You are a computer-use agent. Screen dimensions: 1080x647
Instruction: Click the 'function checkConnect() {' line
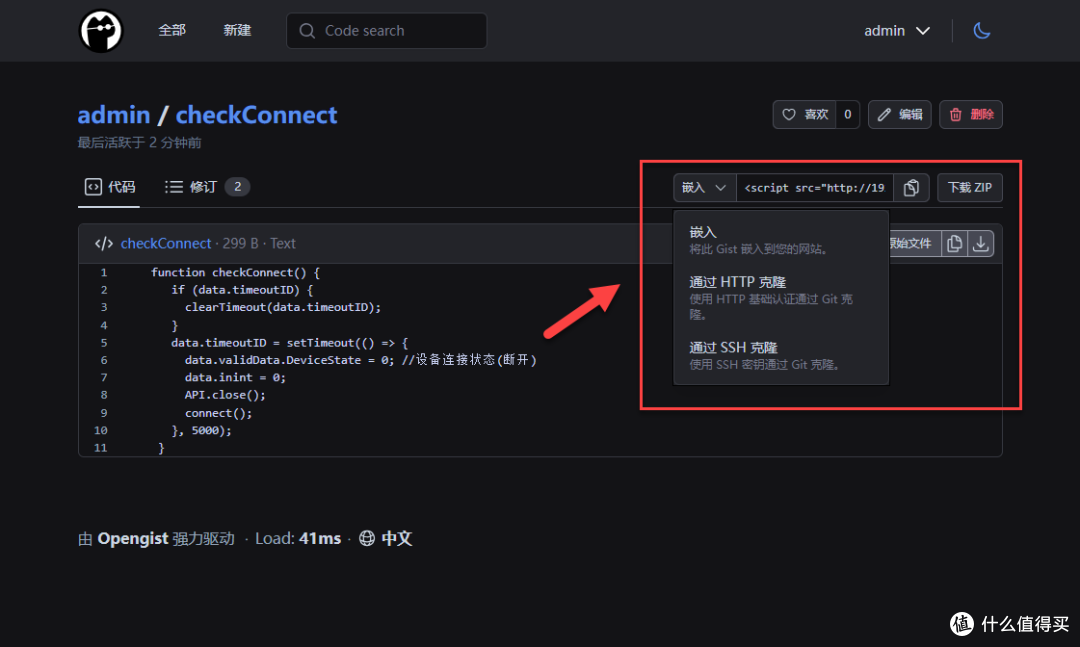pyautogui.click(x=235, y=272)
